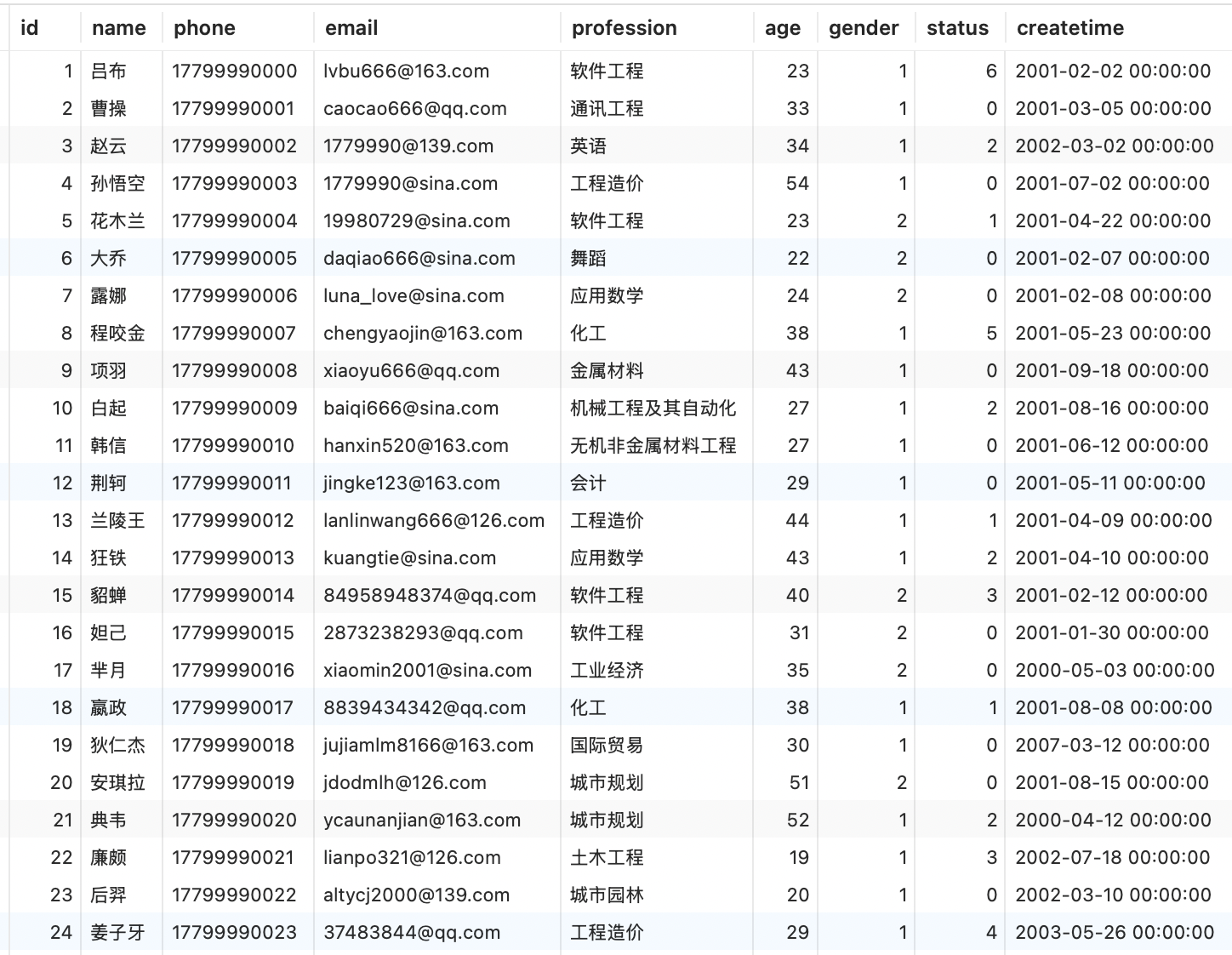Select profession cell 机械工程及其自动化
The height and width of the screenshot is (955, 1232).
coord(653,409)
